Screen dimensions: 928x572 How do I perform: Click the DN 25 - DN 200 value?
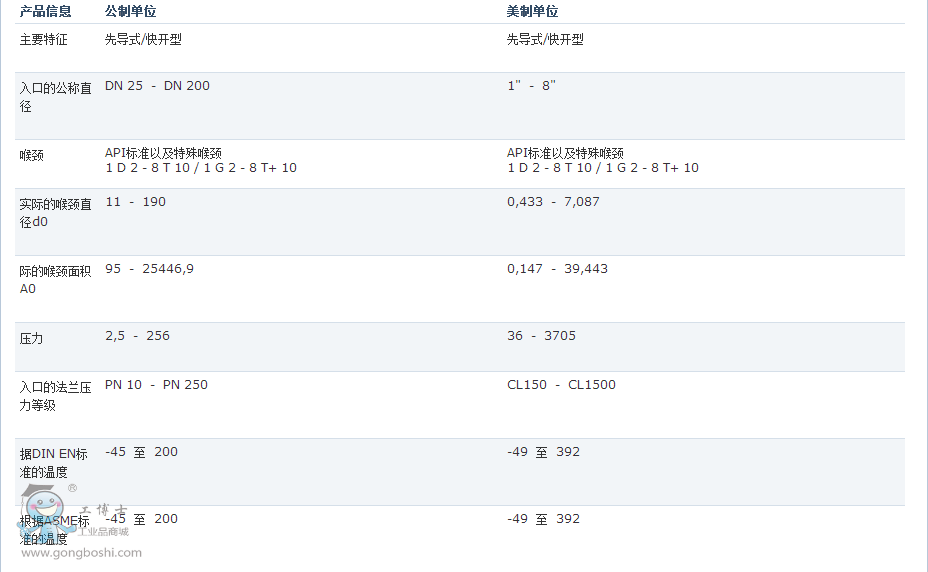157,86
